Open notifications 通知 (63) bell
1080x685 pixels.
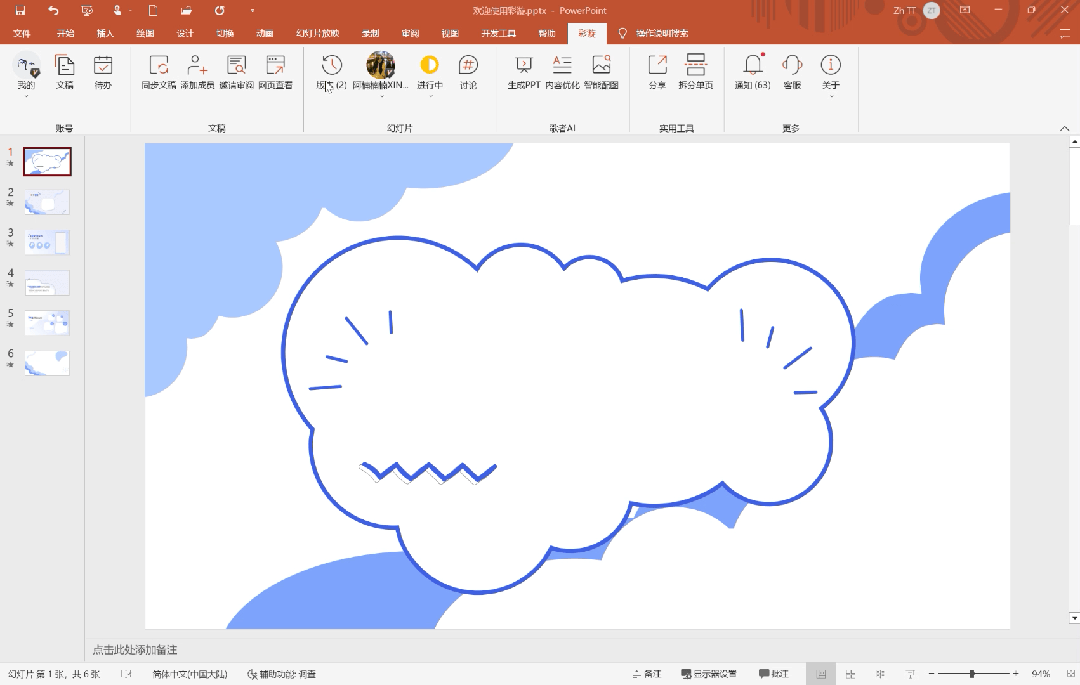click(753, 72)
